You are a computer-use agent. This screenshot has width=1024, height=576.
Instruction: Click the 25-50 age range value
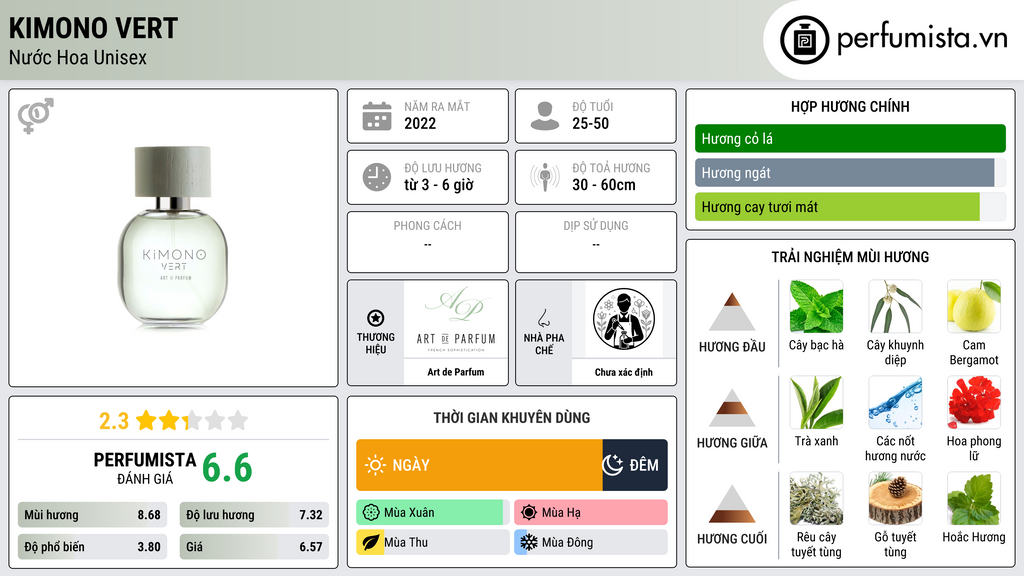click(590, 123)
